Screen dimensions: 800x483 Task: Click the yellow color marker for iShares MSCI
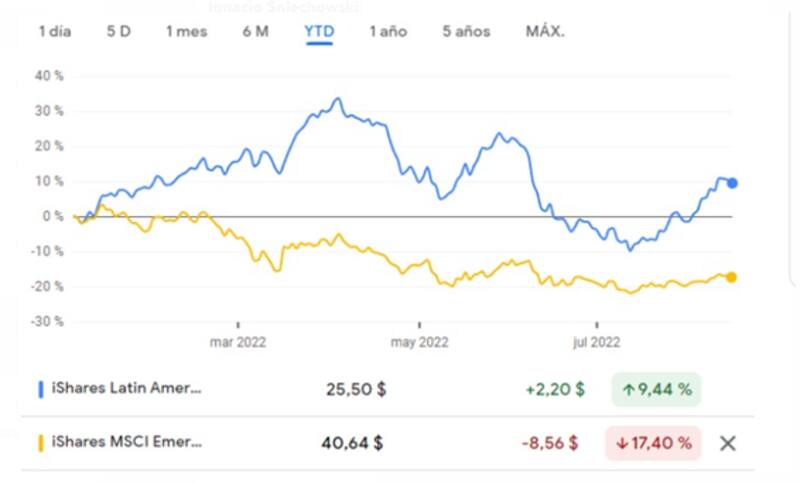click(41, 443)
